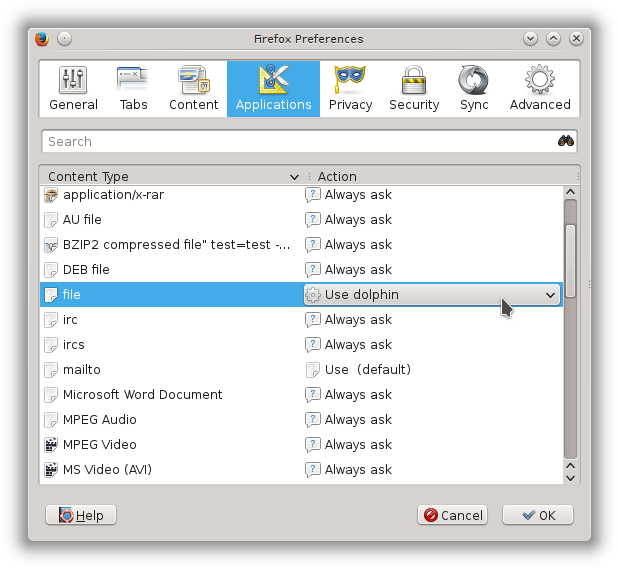Open the Sync preferences pane
Screen dimensions: 618x568
pos(474,89)
